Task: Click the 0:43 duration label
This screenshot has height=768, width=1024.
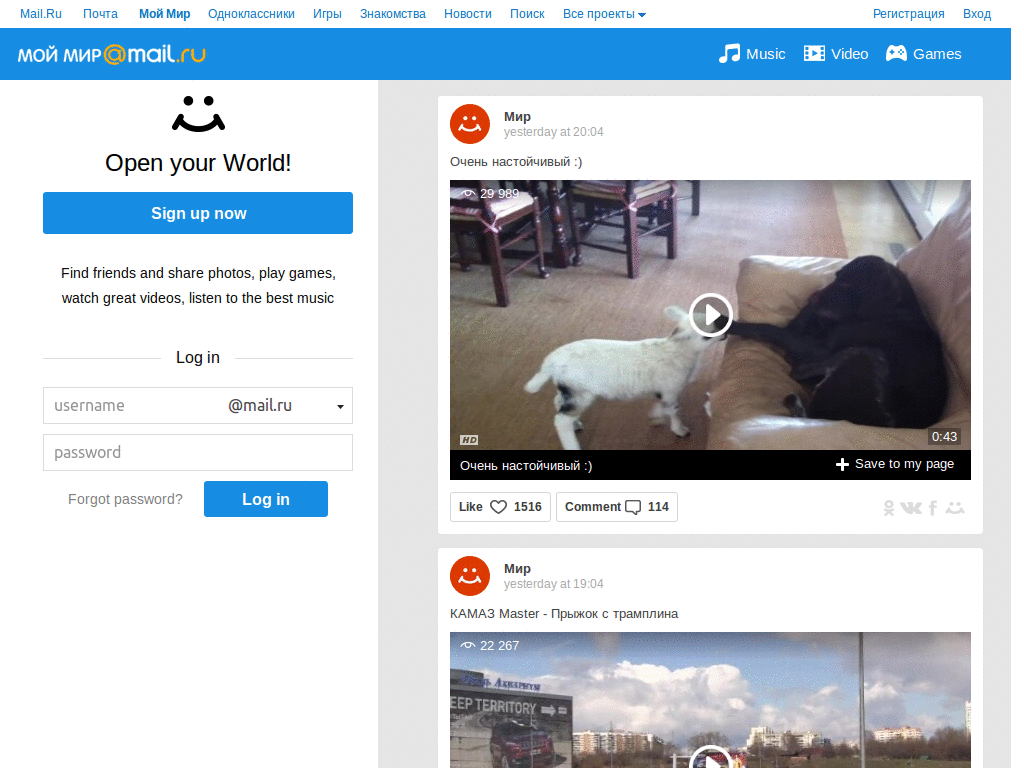Action: click(944, 437)
